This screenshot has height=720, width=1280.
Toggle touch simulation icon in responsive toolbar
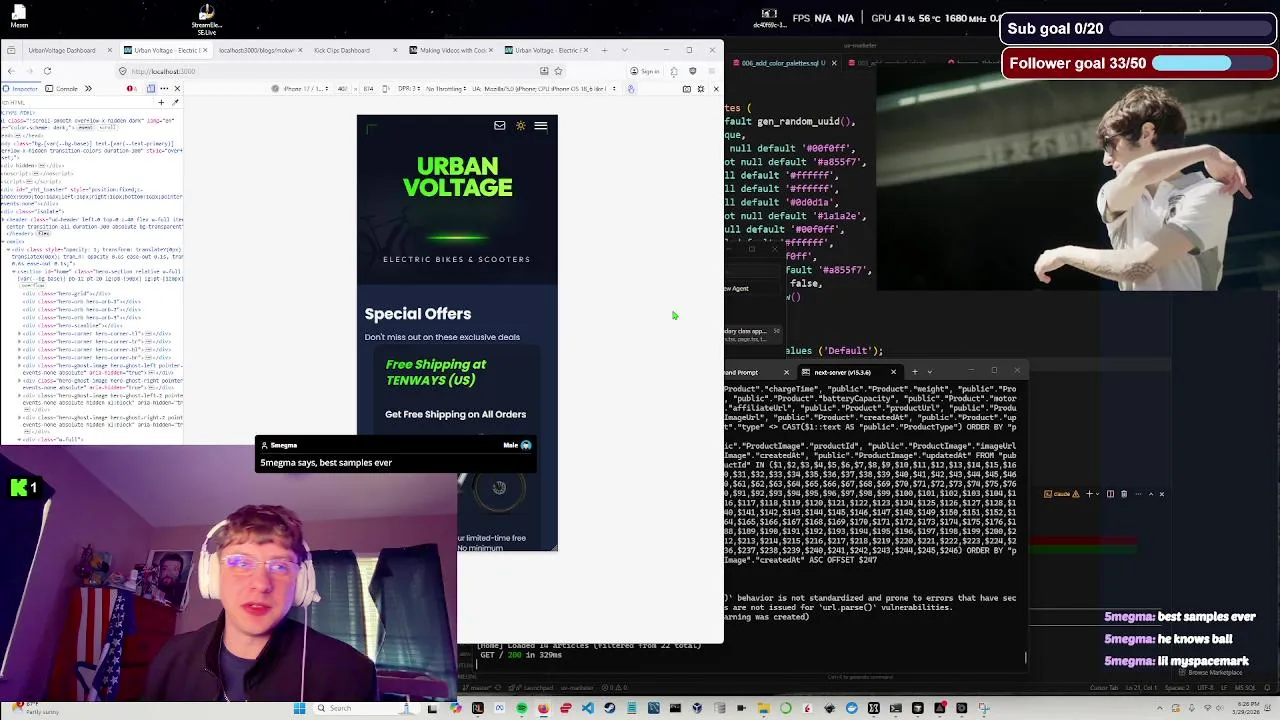(x=630, y=88)
